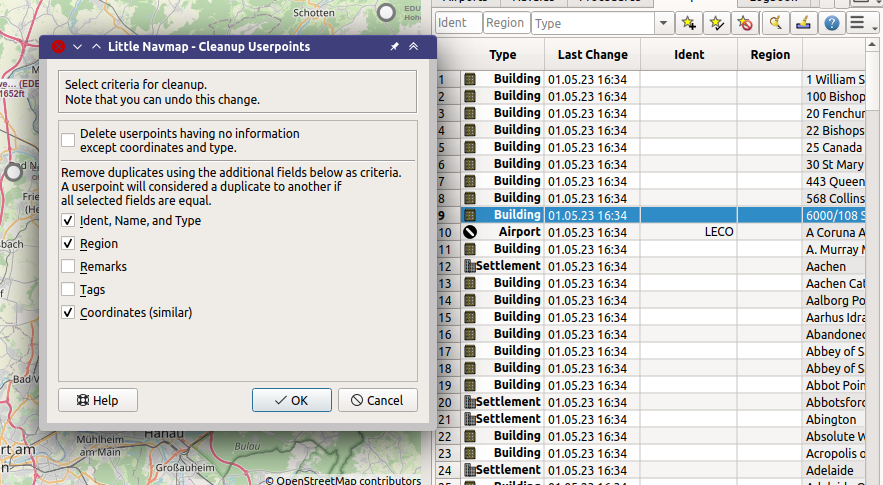Sort table by the Type column header

(x=502, y=55)
